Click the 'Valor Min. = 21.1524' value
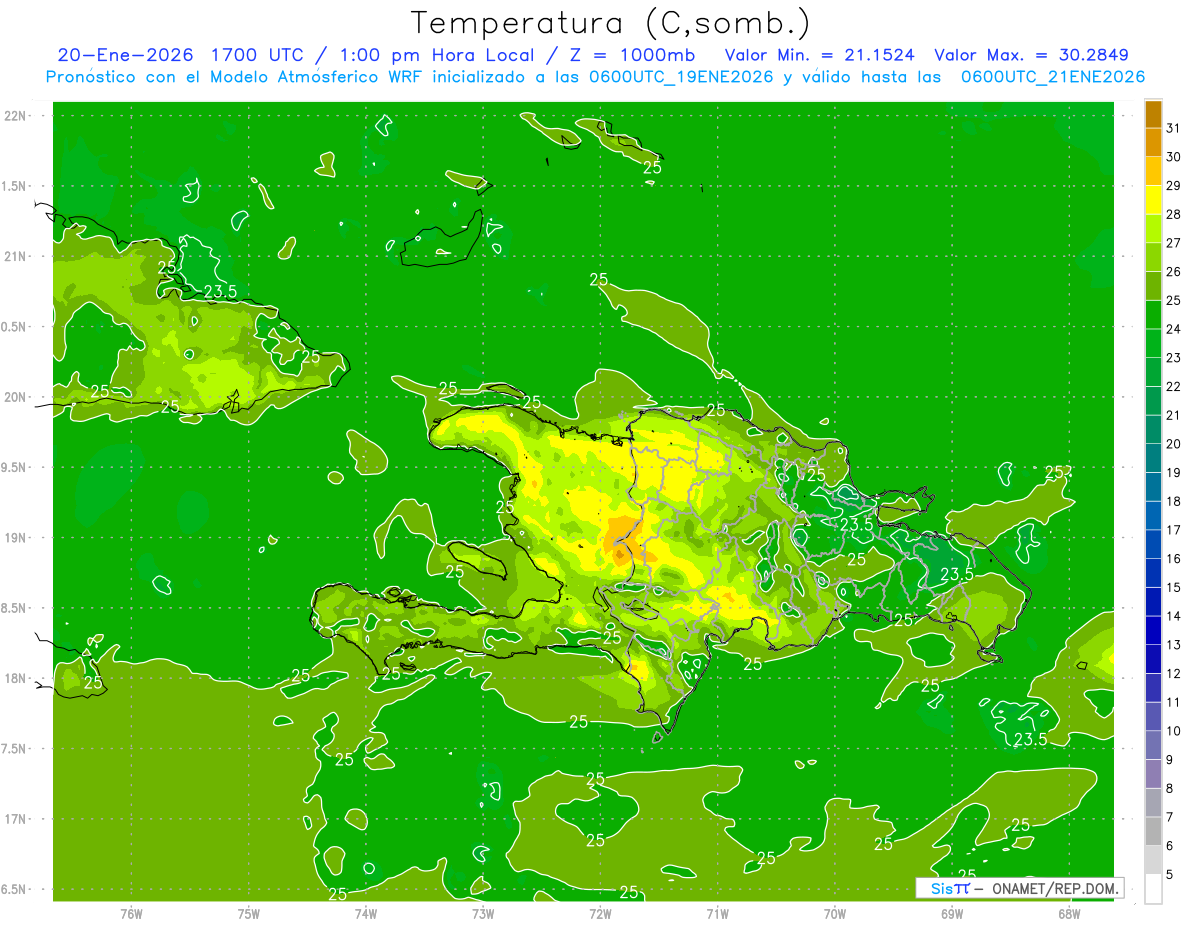This screenshot has width=1200, height=927. click(819, 55)
